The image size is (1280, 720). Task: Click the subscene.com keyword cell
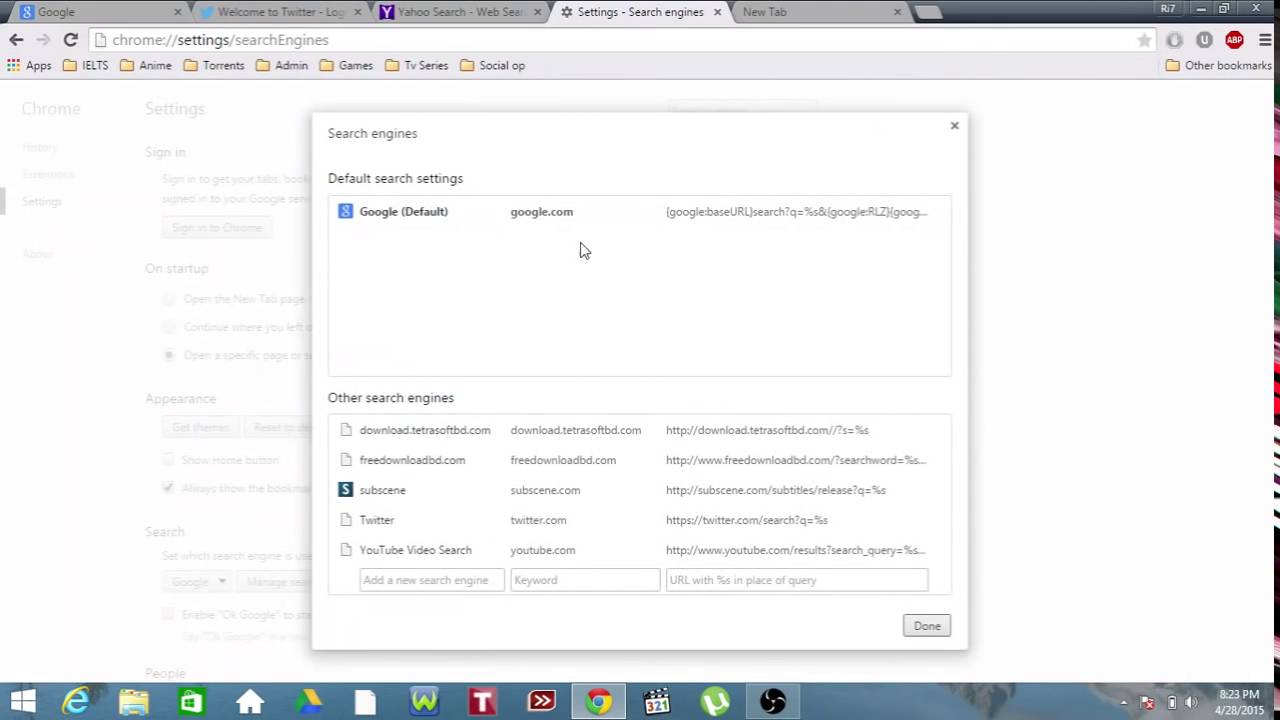point(545,490)
